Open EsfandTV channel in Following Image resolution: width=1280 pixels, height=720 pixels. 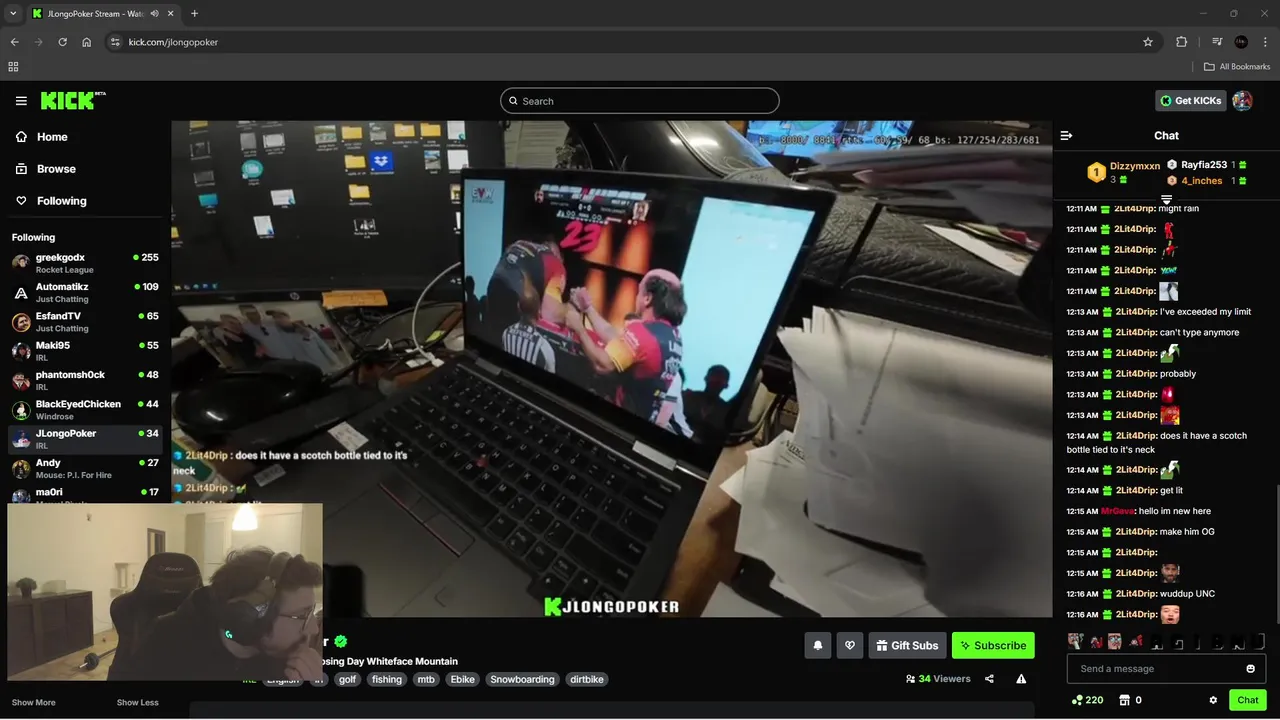point(85,322)
